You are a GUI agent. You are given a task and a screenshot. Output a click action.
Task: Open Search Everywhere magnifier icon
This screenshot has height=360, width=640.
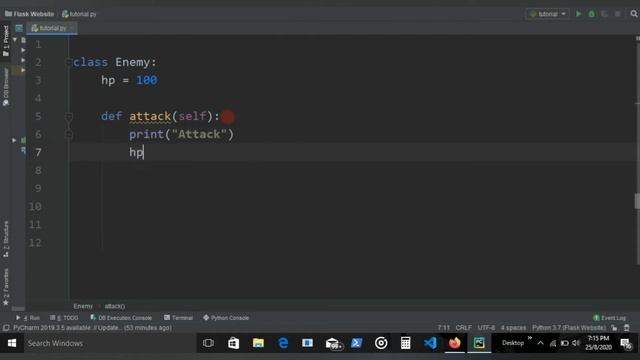coord(634,14)
